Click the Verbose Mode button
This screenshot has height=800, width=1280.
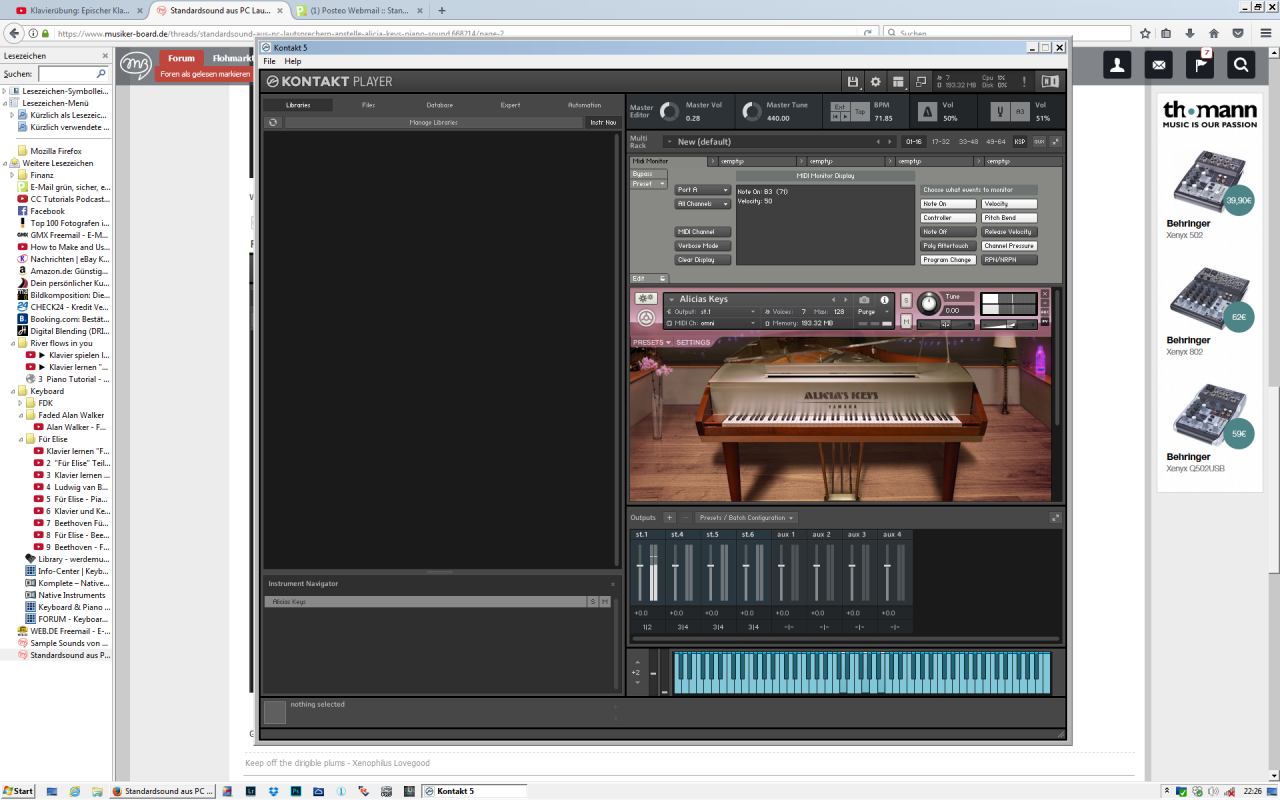coord(703,246)
